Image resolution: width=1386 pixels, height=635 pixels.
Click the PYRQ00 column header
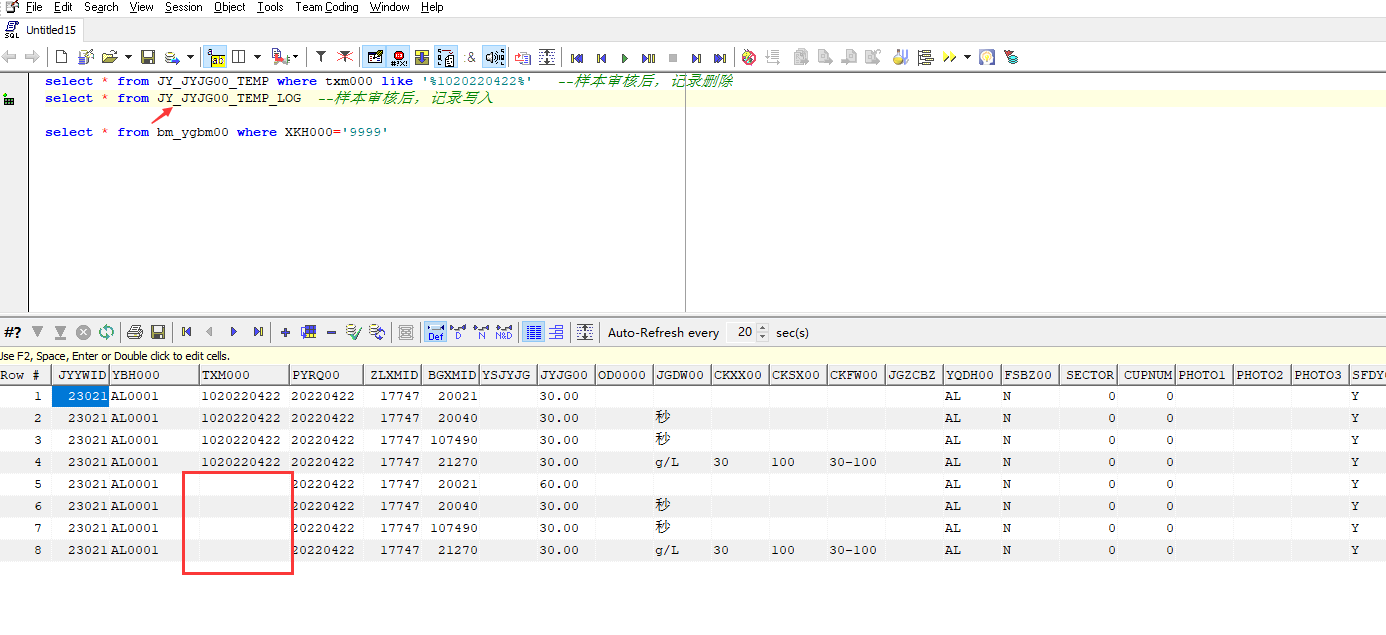click(x=316, y=375)
